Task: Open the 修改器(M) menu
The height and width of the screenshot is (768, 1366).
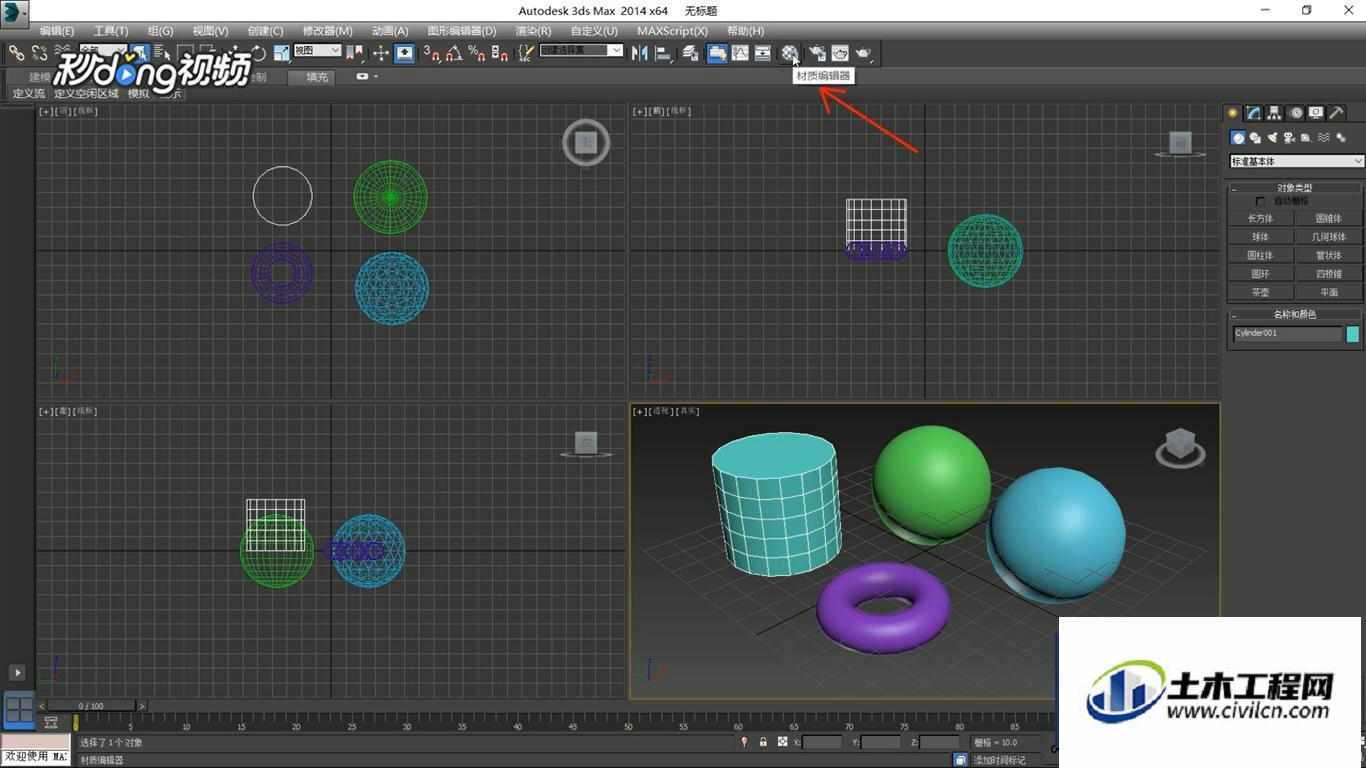Action: [327, 31]
